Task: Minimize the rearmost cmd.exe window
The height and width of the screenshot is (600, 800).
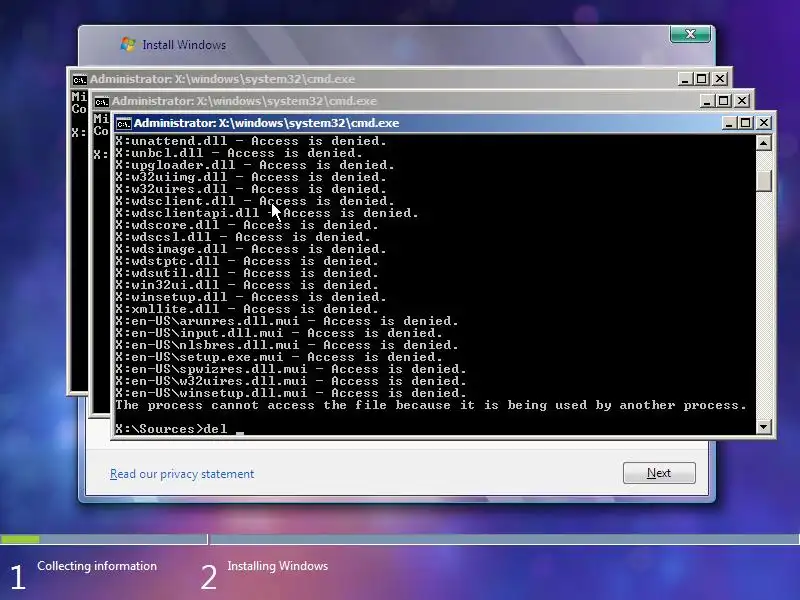Action: coord(685,79)
